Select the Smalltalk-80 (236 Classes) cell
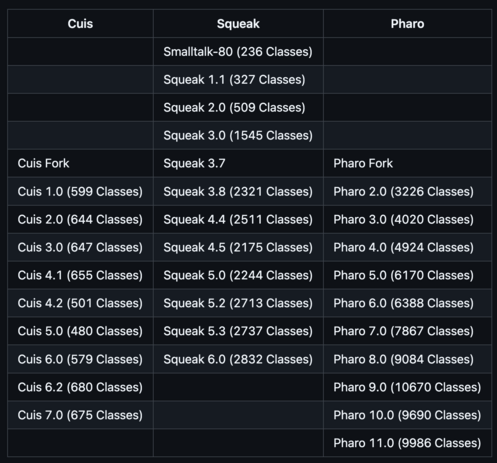Screen dimensions: 497x463 coord(238,52)
